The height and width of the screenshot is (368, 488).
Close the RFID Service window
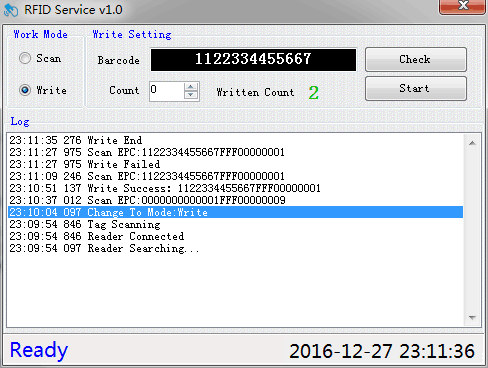(463, 6)
